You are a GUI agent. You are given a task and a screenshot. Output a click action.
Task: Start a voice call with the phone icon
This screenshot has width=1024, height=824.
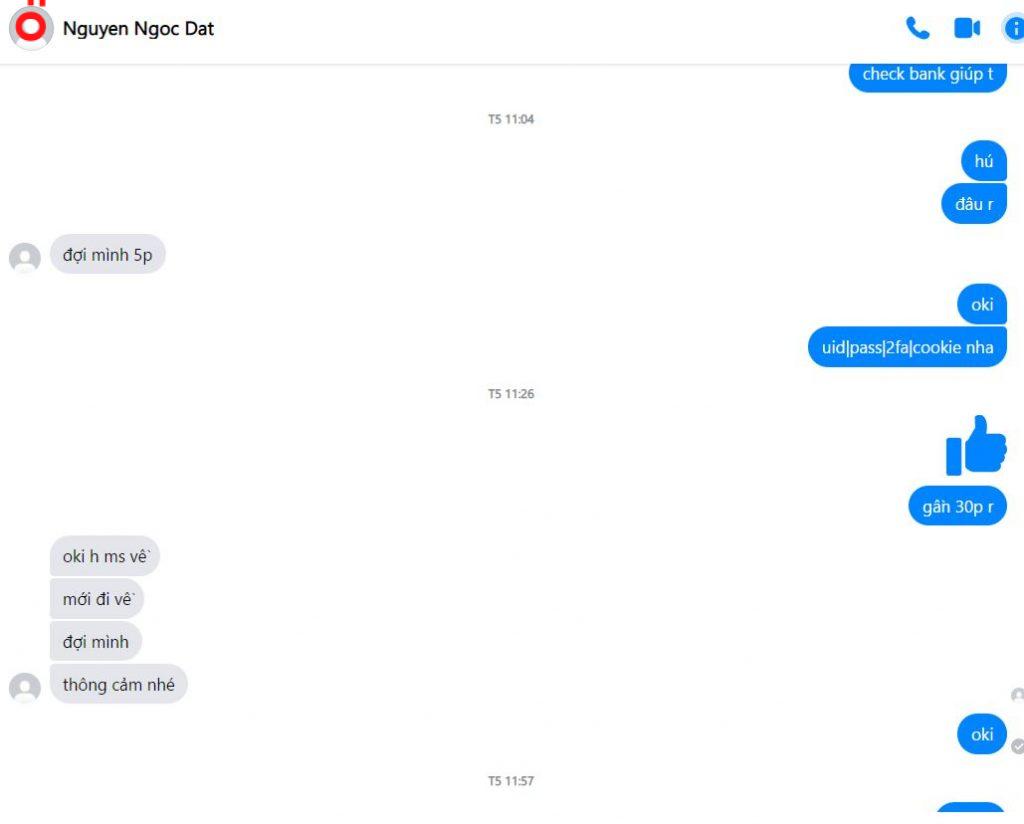click(x=918, y=28)
